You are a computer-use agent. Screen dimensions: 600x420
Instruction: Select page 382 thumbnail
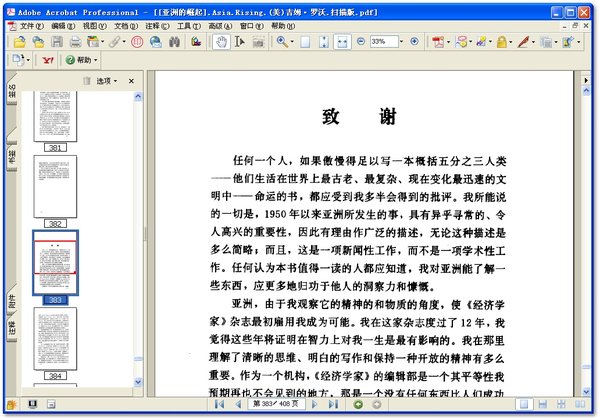[x=55, y=188]
